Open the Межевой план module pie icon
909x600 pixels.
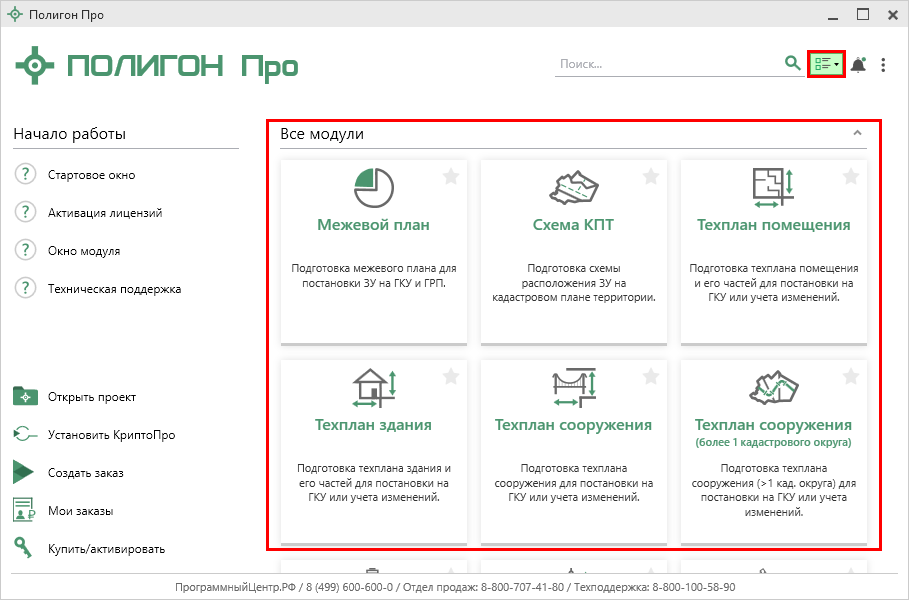coord(373,187)
